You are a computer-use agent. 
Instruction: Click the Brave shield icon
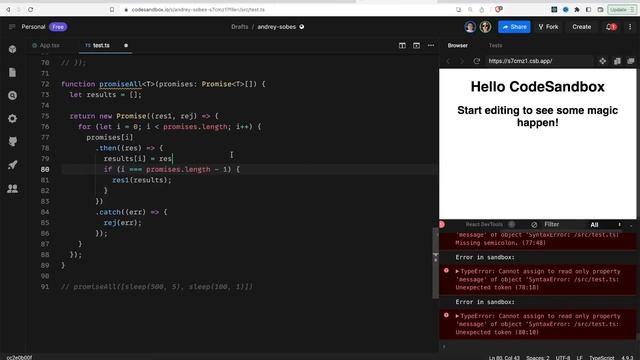point(498,9)
